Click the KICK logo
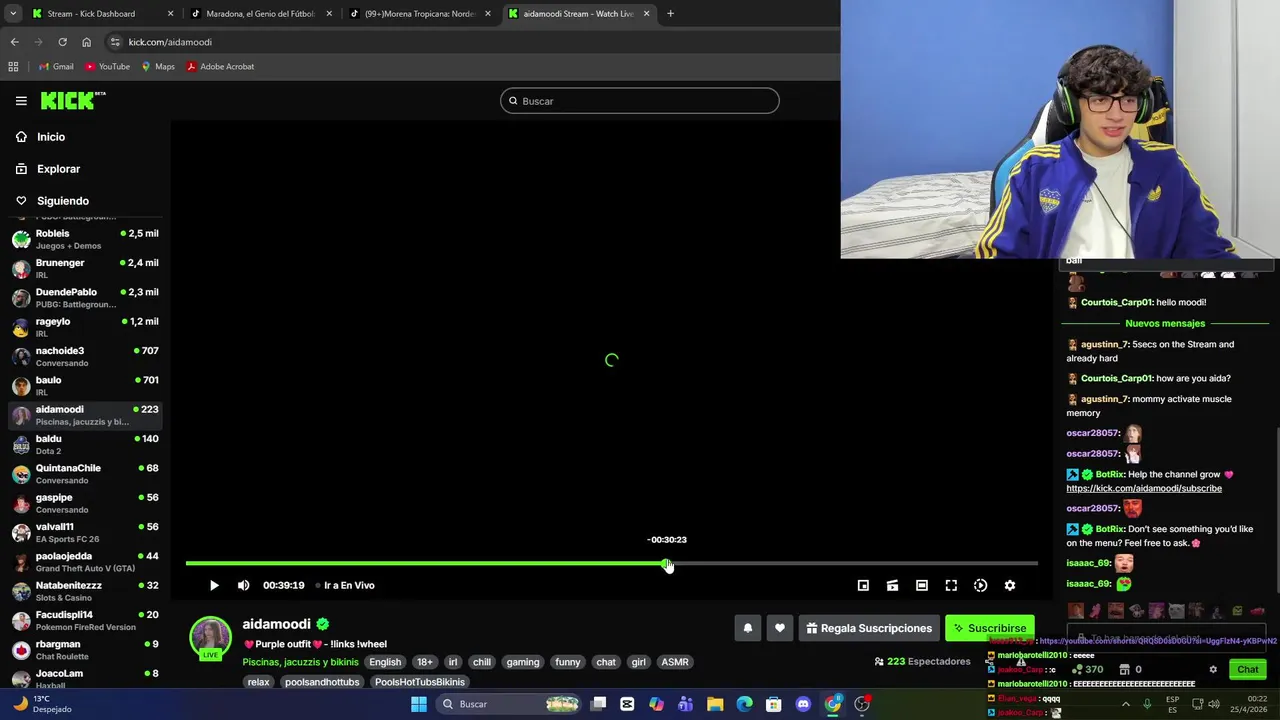 click(73, 100)
